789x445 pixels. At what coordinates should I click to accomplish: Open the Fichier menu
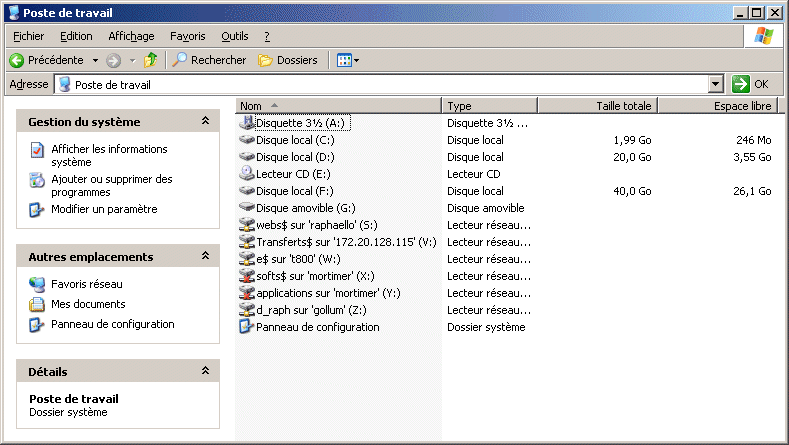(x=28, y=36)
